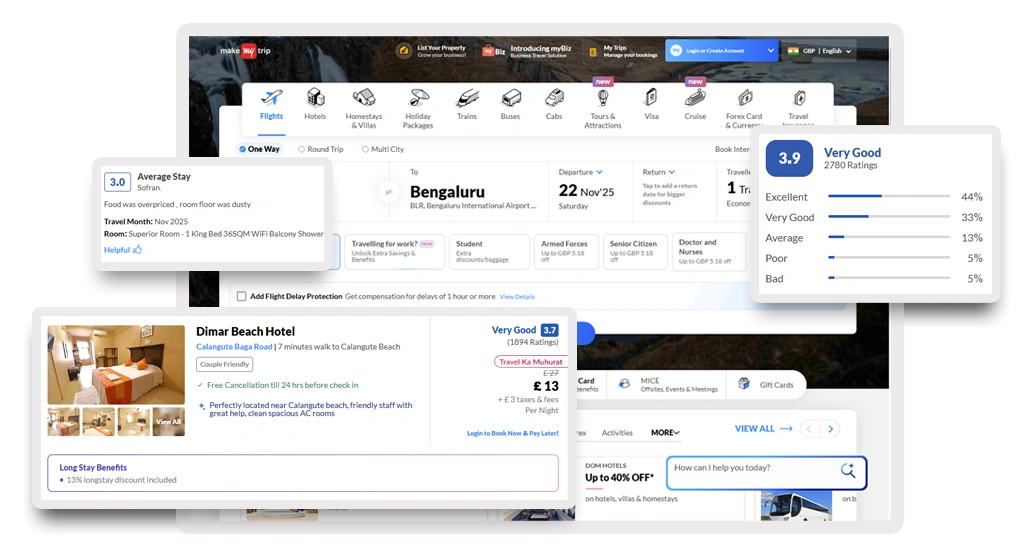Select Forex Card & Currency icon
Viewport: 1031px width, 557px height.
[745, 98]
